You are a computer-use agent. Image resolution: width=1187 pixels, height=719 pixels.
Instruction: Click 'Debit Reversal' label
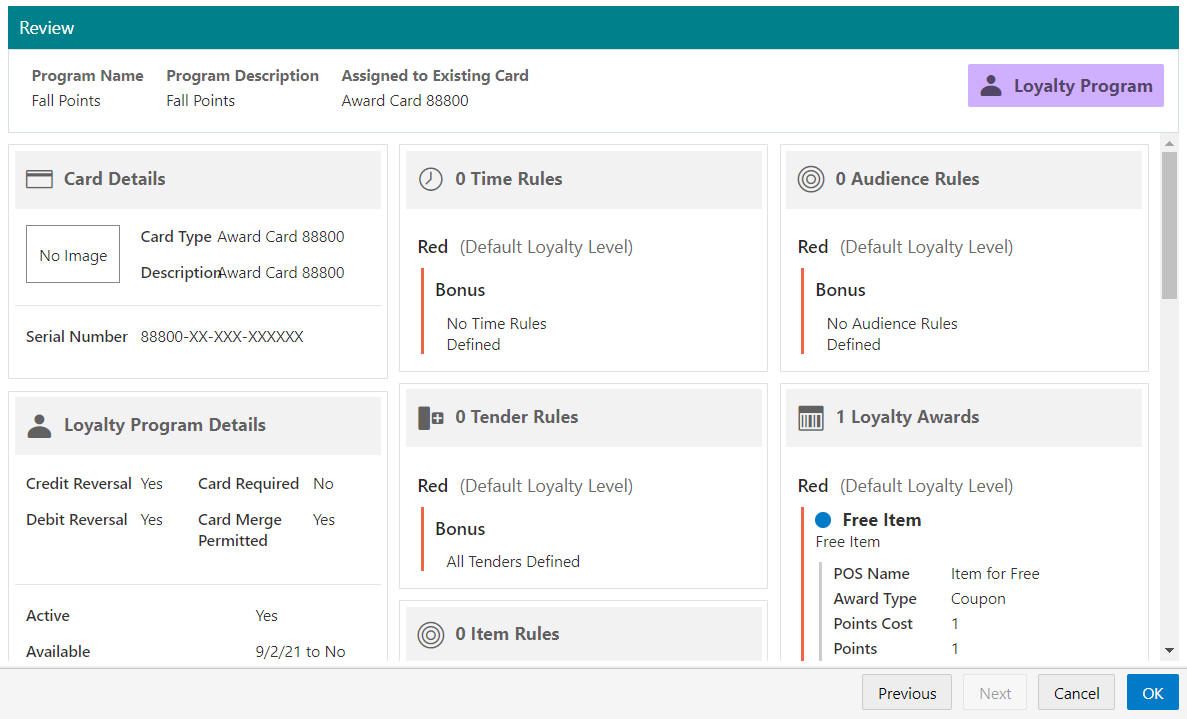[x=76, y=520]
